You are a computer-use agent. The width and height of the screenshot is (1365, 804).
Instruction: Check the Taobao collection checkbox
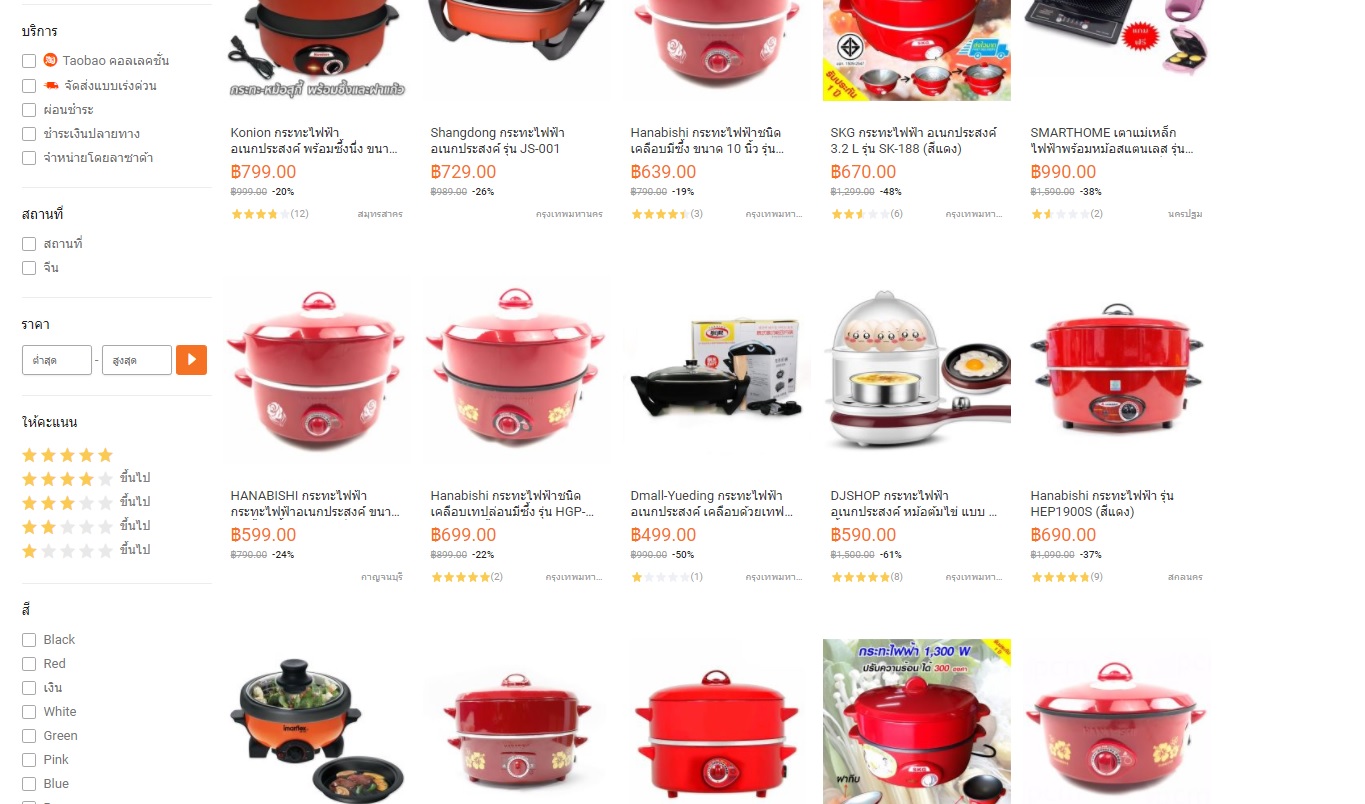[29, 62]
